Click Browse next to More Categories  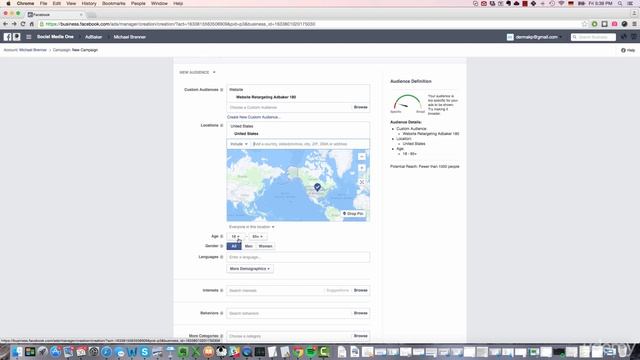click(x=360, y=336)
